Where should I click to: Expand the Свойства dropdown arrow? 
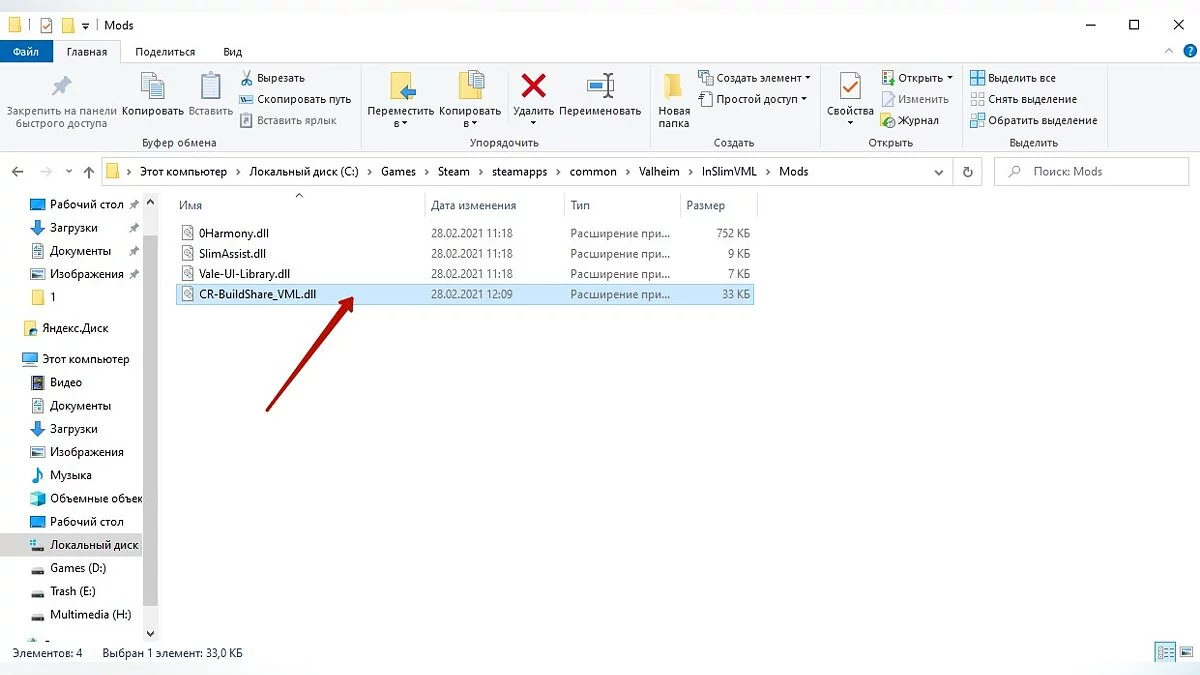850,123
